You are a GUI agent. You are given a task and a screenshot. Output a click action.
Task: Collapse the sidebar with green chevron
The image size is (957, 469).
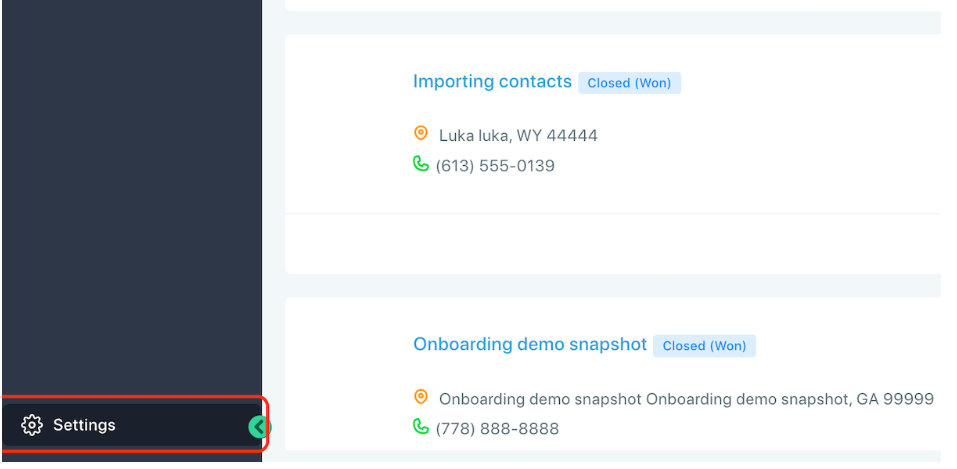point(259,427)
